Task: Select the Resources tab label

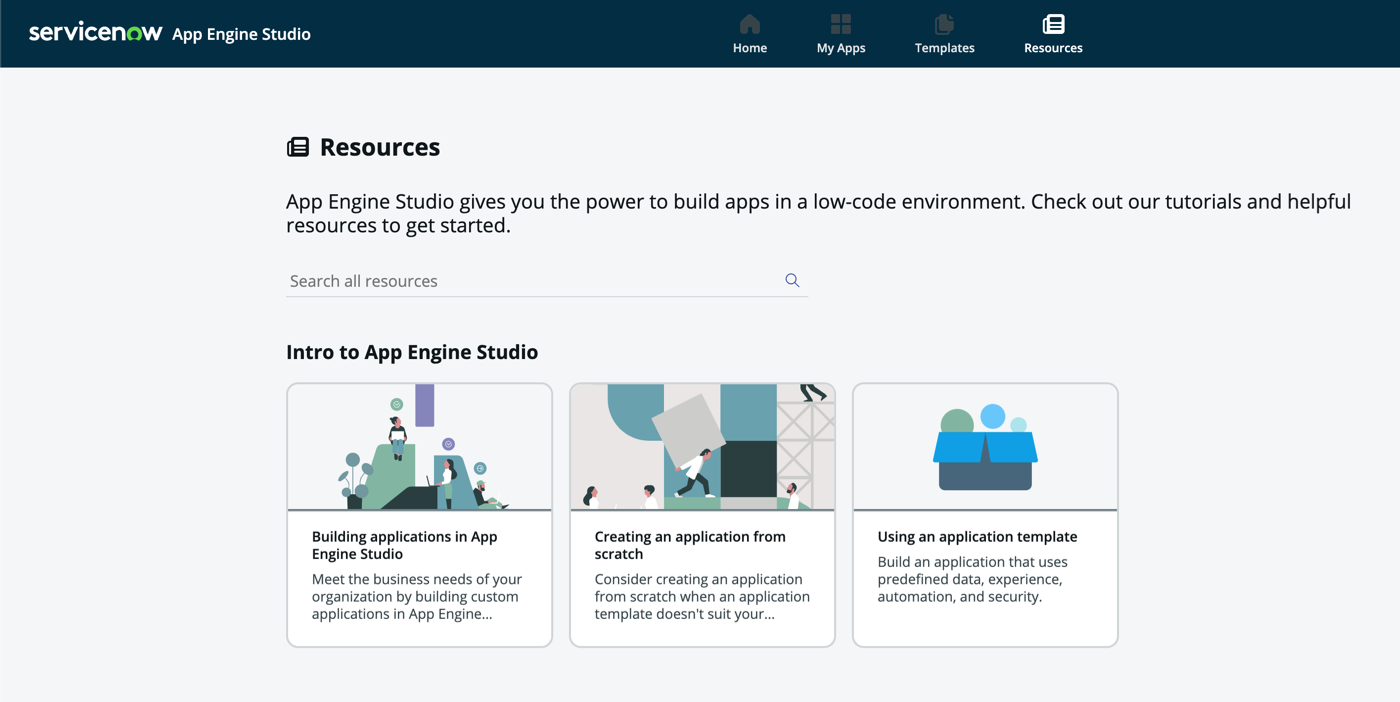Action: [x=1053, y=48]
